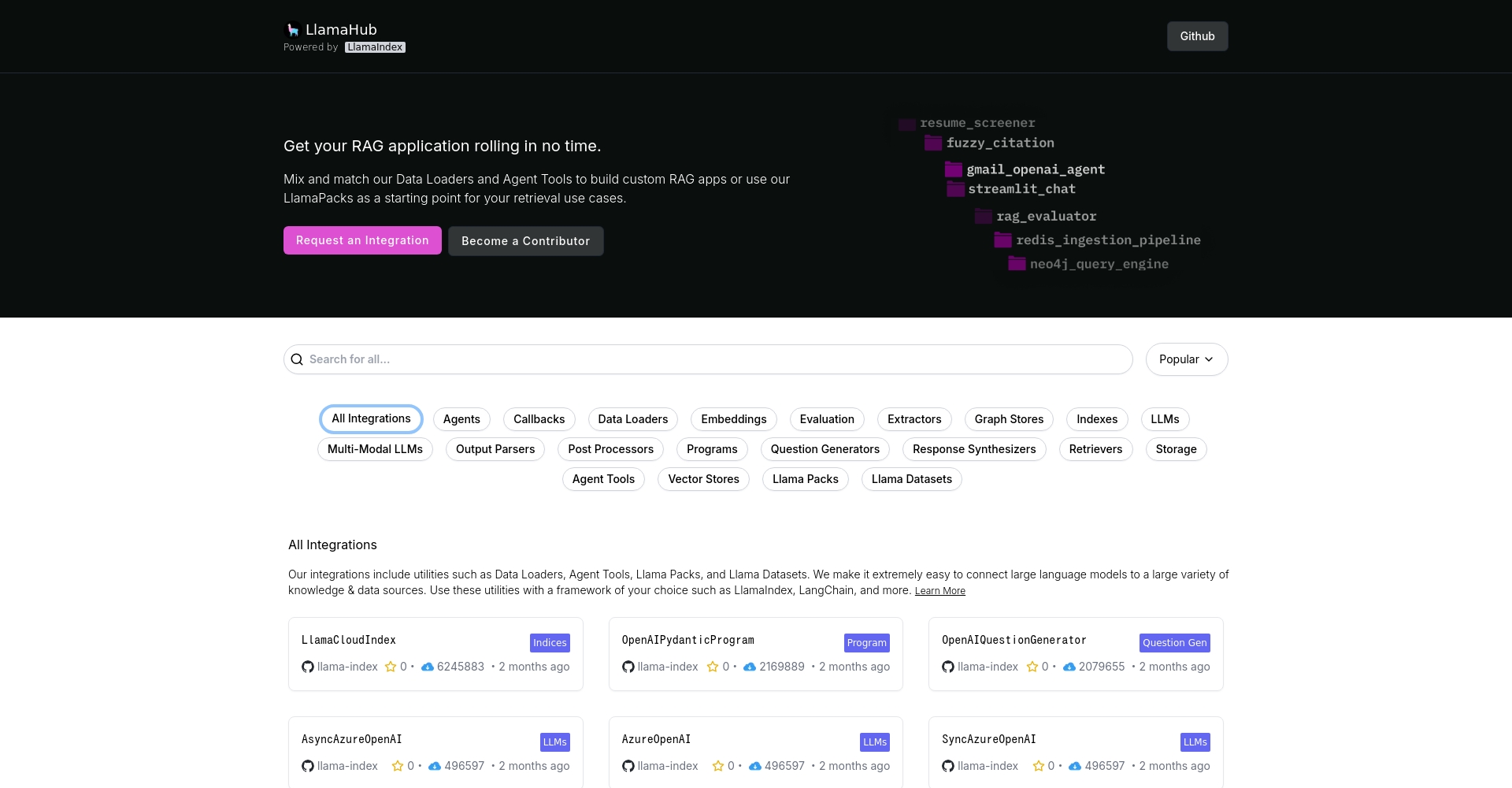Click star icon on AsyncAzureOpenAI card
The image size is (1512, 788).
click(398, 766)
